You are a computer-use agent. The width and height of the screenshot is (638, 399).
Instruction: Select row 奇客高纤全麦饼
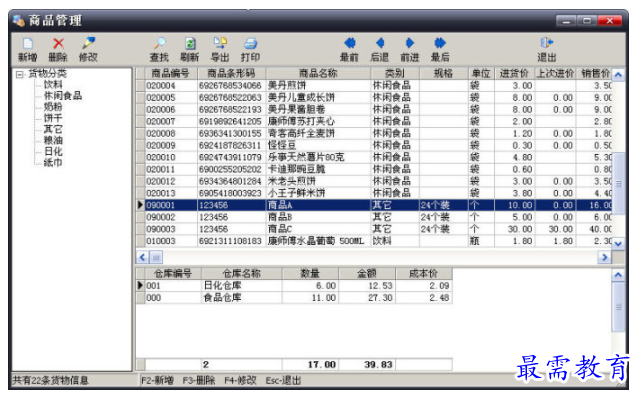pos(374,133)
